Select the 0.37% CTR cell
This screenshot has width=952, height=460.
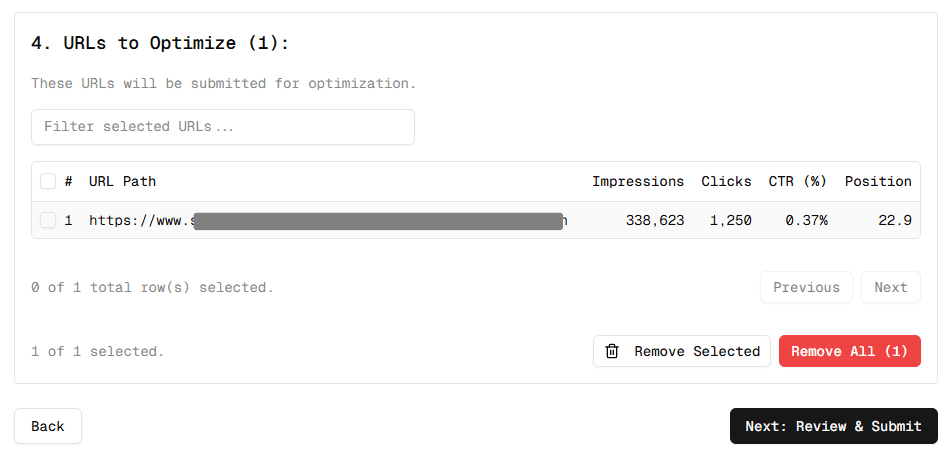(x=805, y=220)
